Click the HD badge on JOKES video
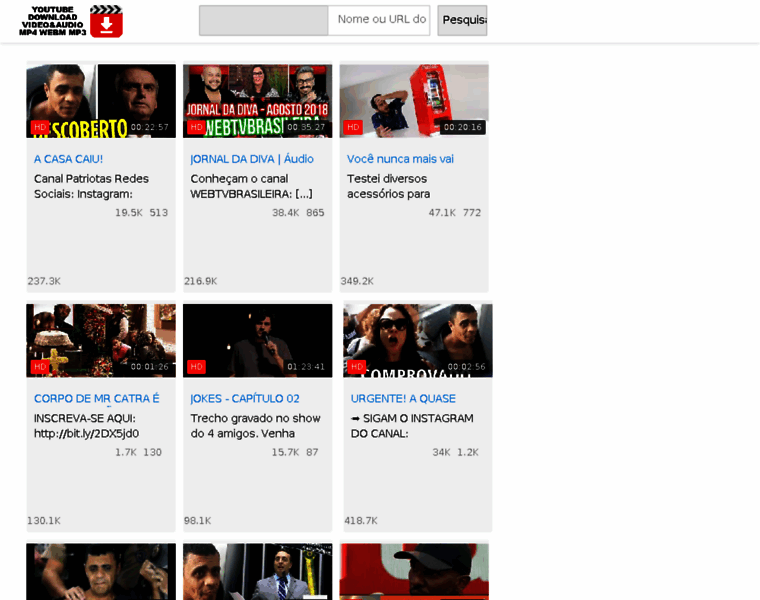Viewport: 760px width, 600px height. click(x=196, y=367)
